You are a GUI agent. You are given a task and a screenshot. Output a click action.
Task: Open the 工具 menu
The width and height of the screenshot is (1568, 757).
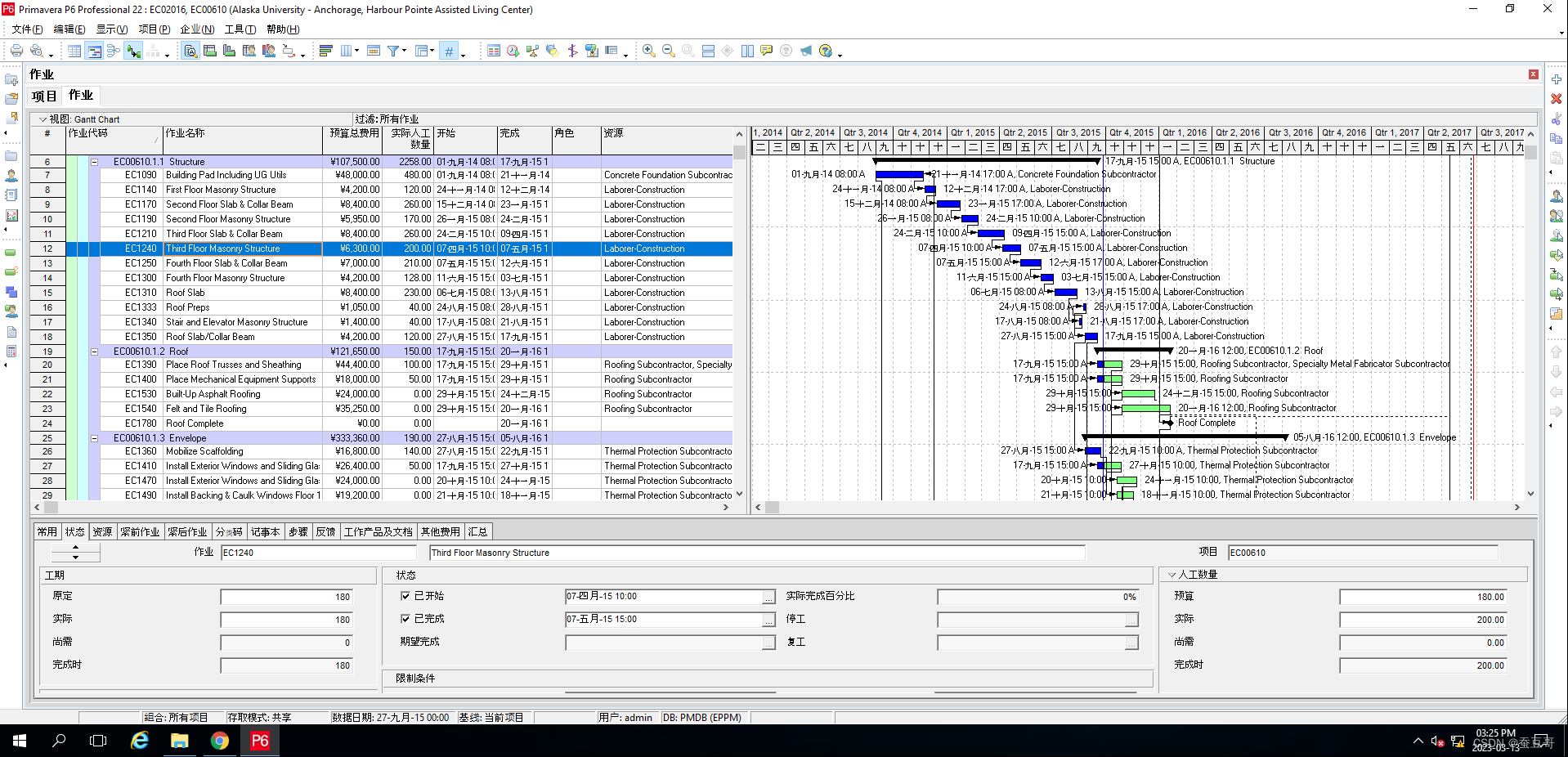pos(238,29)
